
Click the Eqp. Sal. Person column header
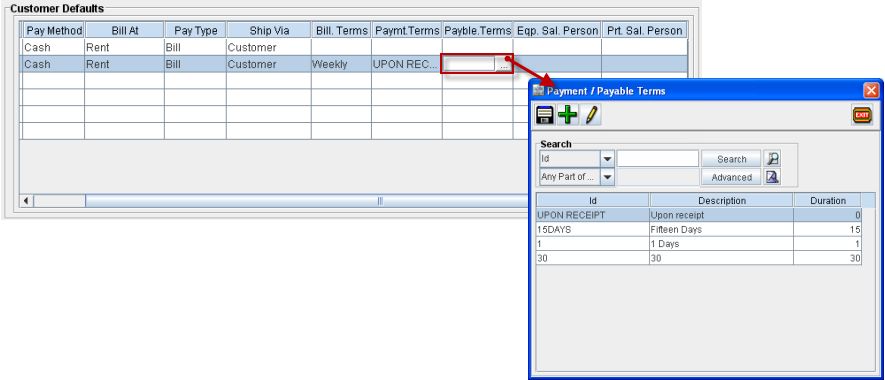[x=557, y=30]
